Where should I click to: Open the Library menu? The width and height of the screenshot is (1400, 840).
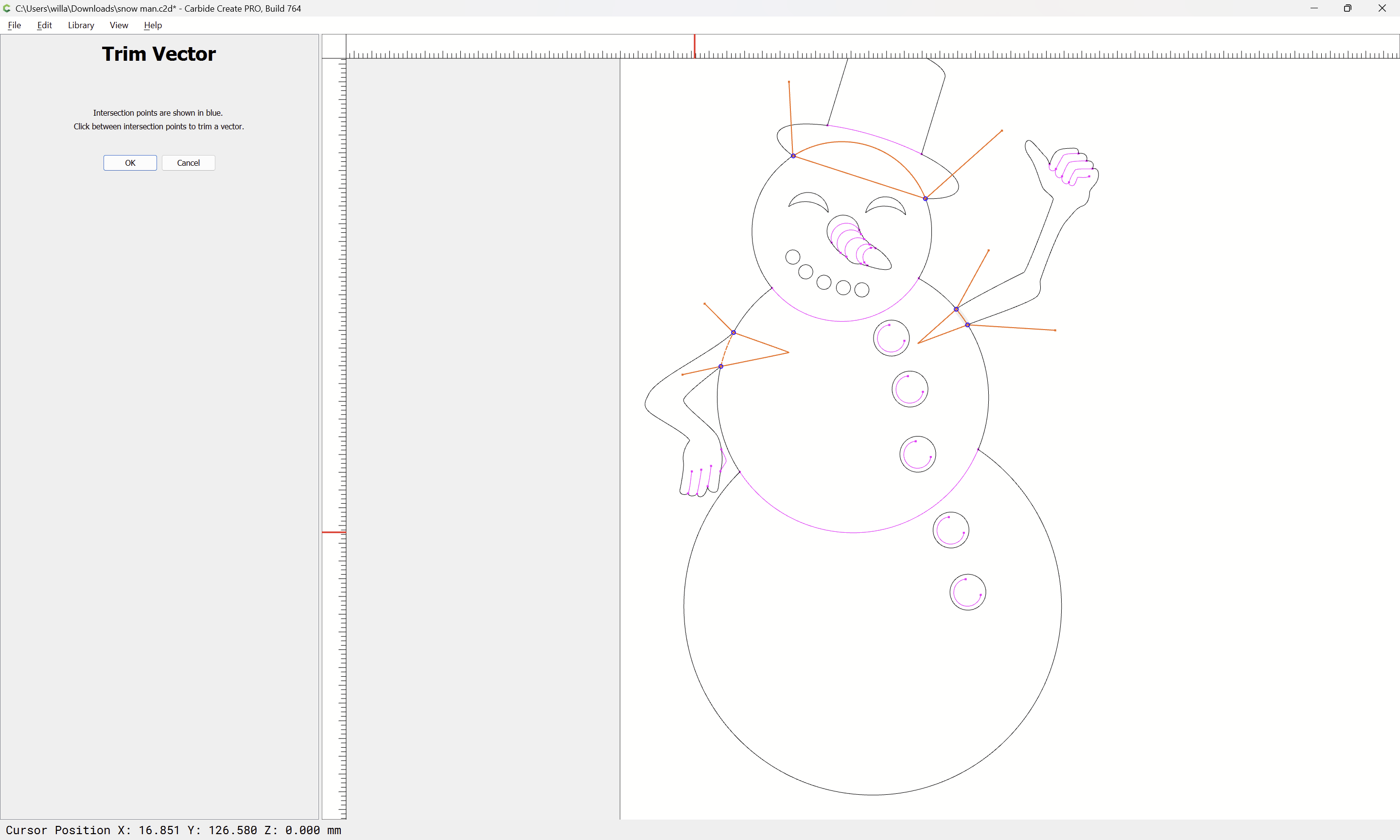(81, 25)
